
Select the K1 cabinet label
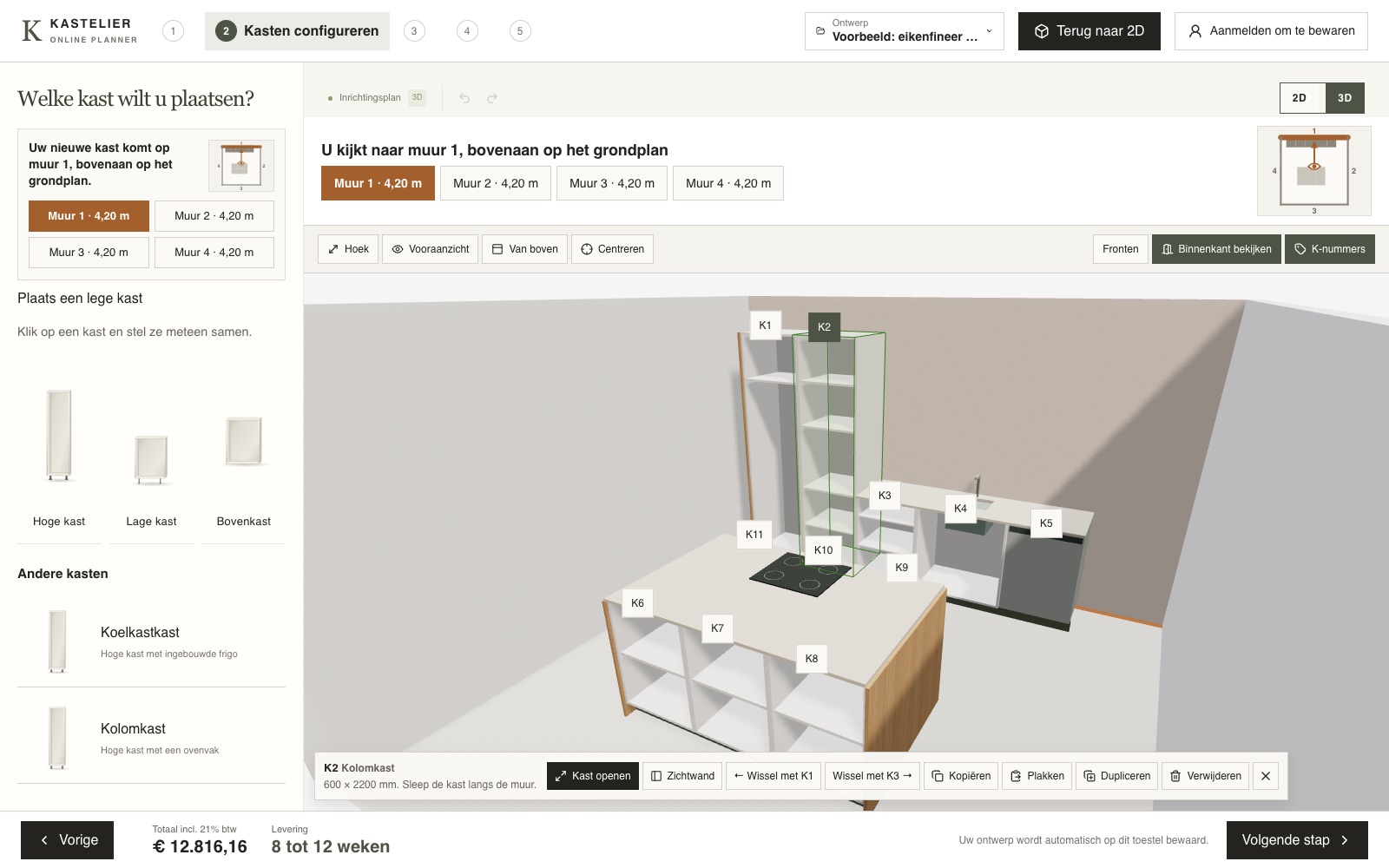coord(765,325)
